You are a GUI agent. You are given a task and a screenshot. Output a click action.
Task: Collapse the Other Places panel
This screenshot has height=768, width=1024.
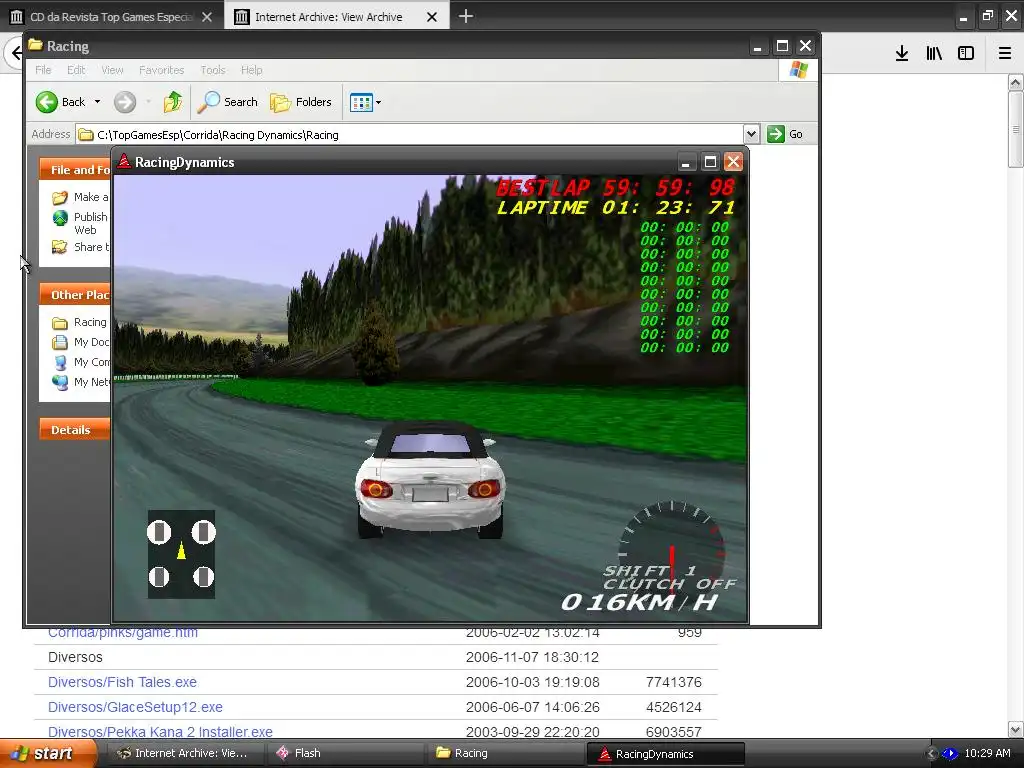(x=74, y=295)
